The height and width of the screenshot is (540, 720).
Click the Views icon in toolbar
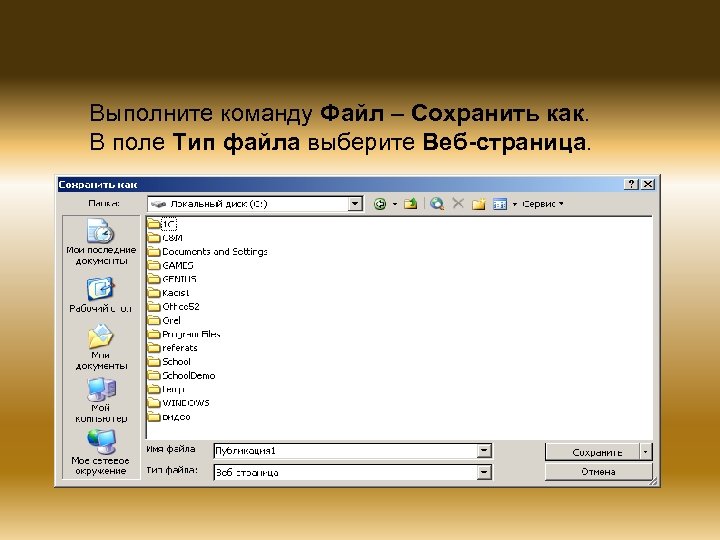click(500, 204)
